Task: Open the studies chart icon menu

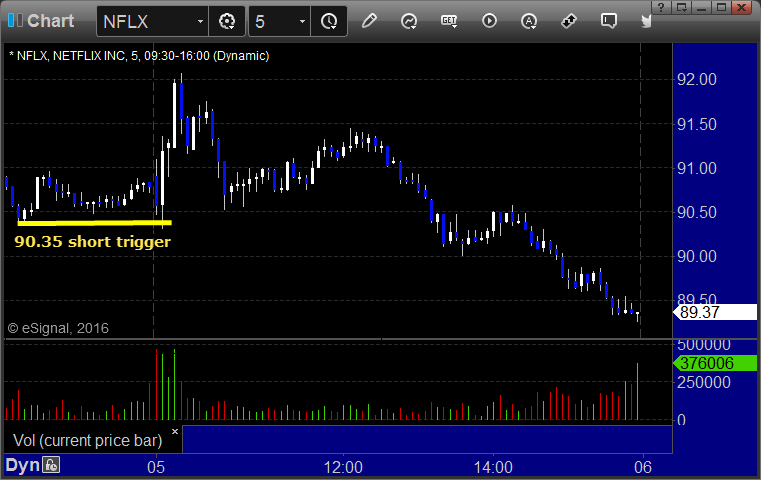Action: pos(409,21)
